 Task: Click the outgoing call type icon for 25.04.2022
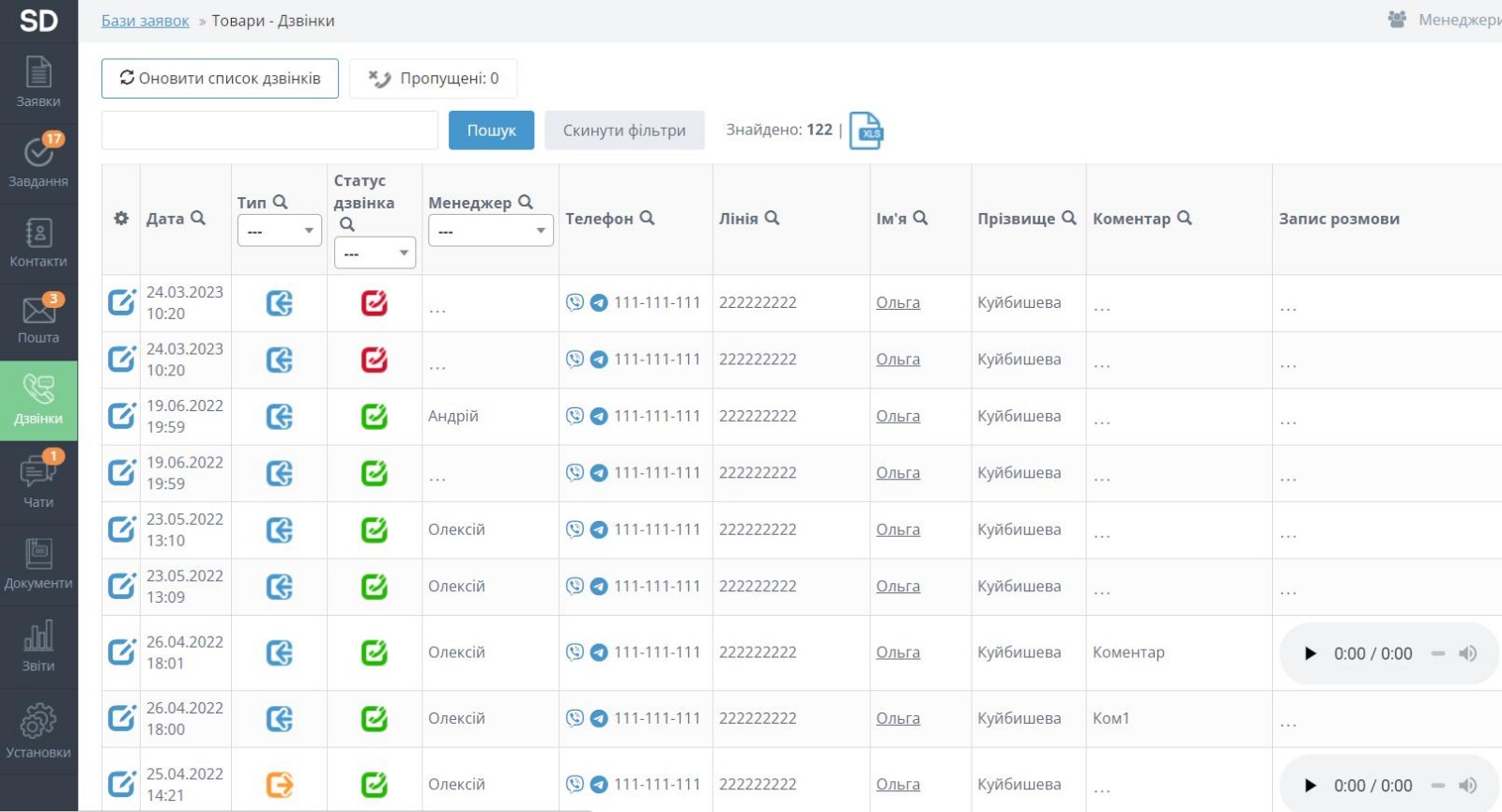[x=280, y=784]
